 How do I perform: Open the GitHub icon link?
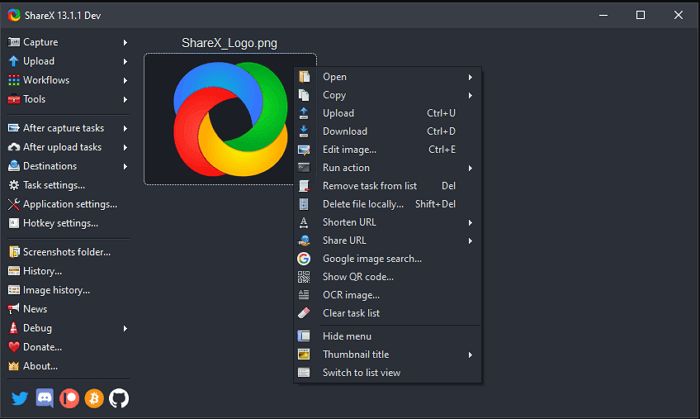pos(119,398)
